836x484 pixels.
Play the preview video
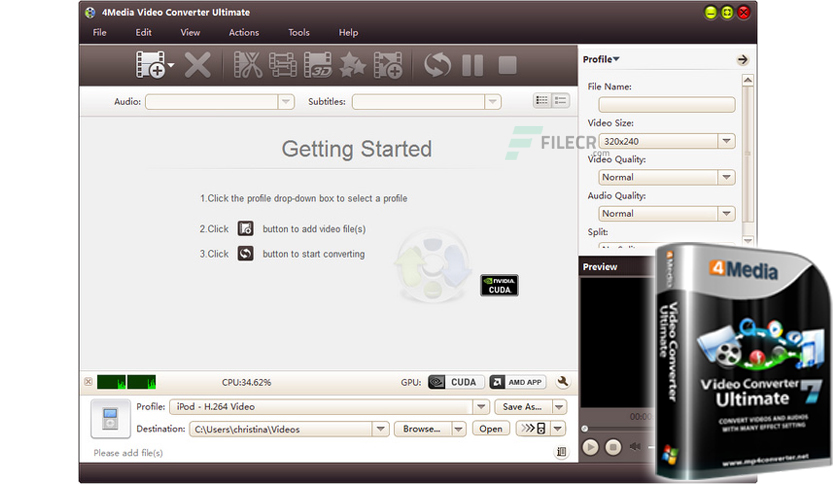(x=590, y=447)
